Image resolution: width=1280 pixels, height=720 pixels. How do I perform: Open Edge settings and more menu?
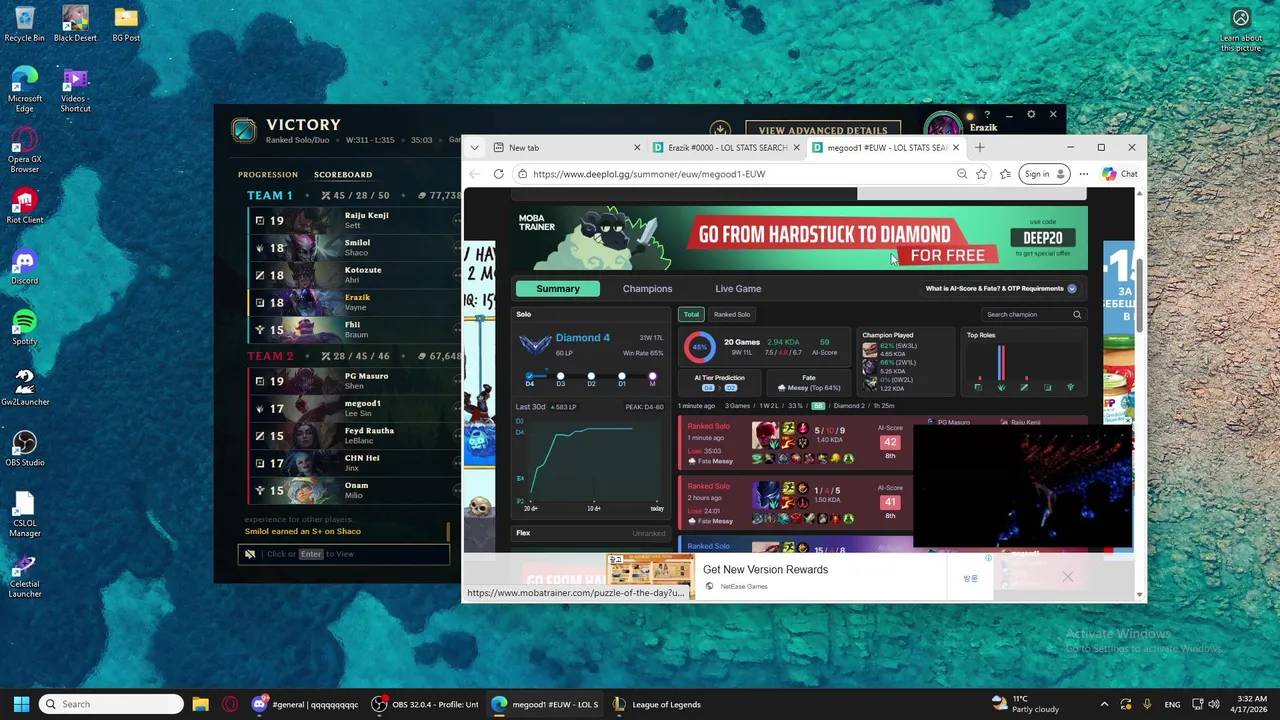(1083, 174)
